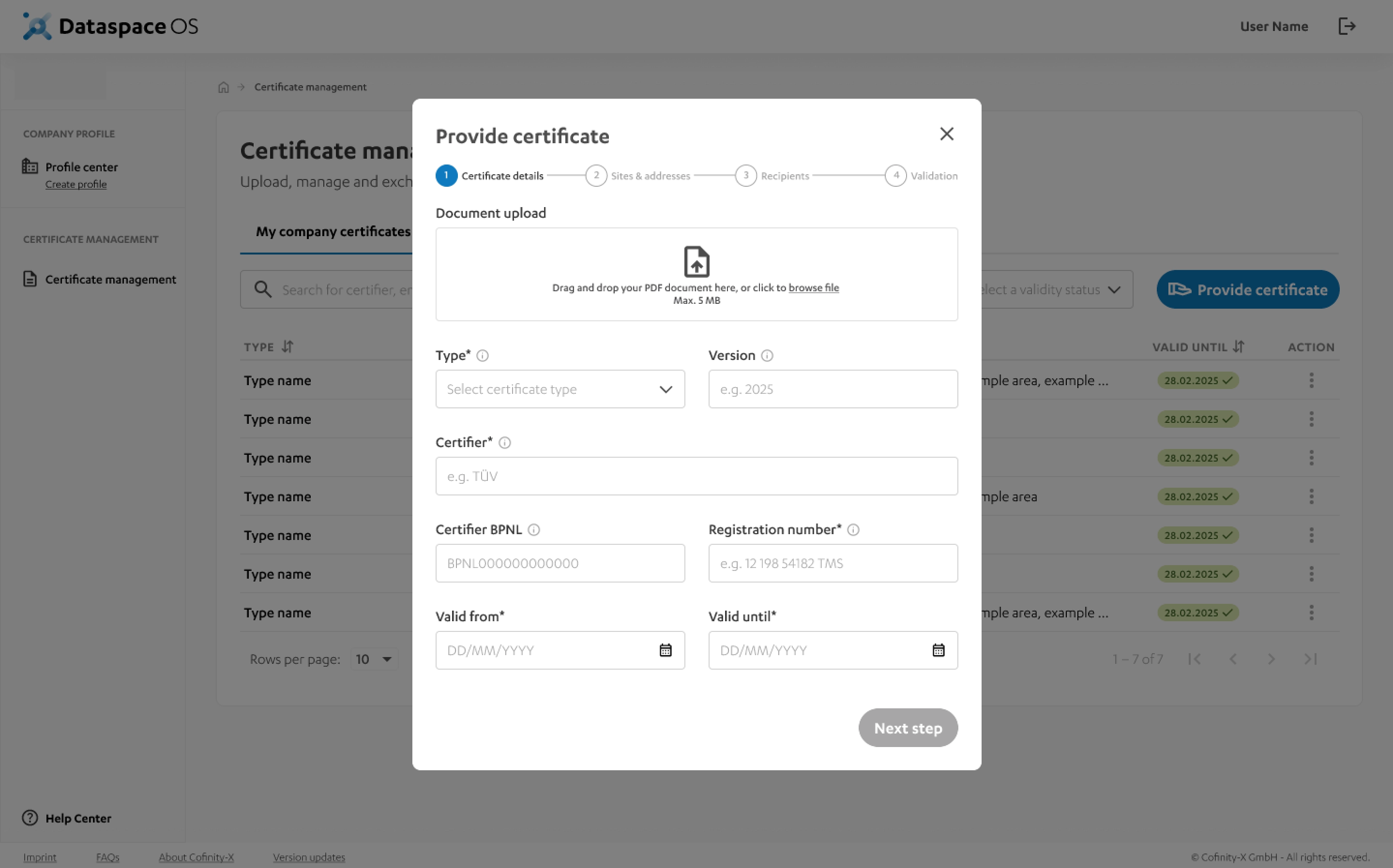
Task: Open Certificate management in the sidebar
Action: (x=110, y=280)
